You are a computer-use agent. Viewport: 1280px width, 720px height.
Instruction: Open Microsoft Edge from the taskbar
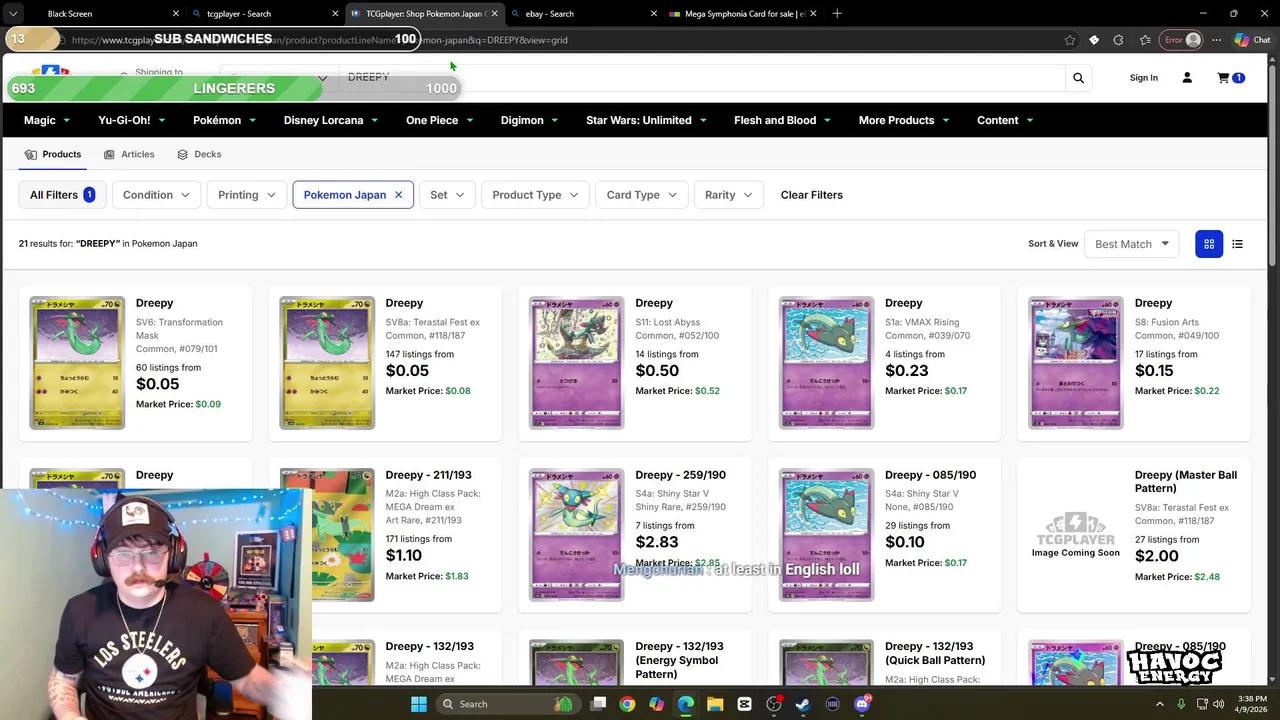[686, 704]
